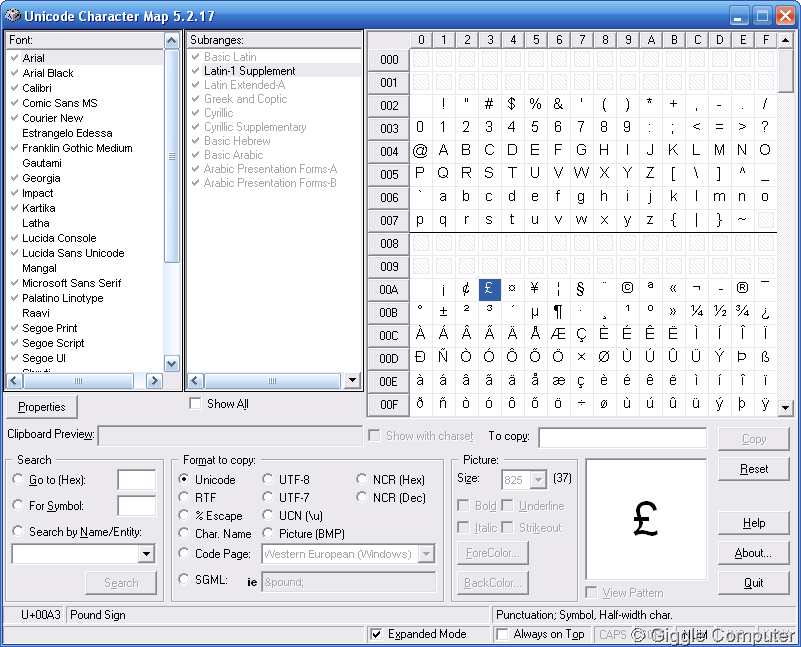Screen dimensions: 801x647
Task: Select the Basic Hebrew subrange
Action: point(237,140)
